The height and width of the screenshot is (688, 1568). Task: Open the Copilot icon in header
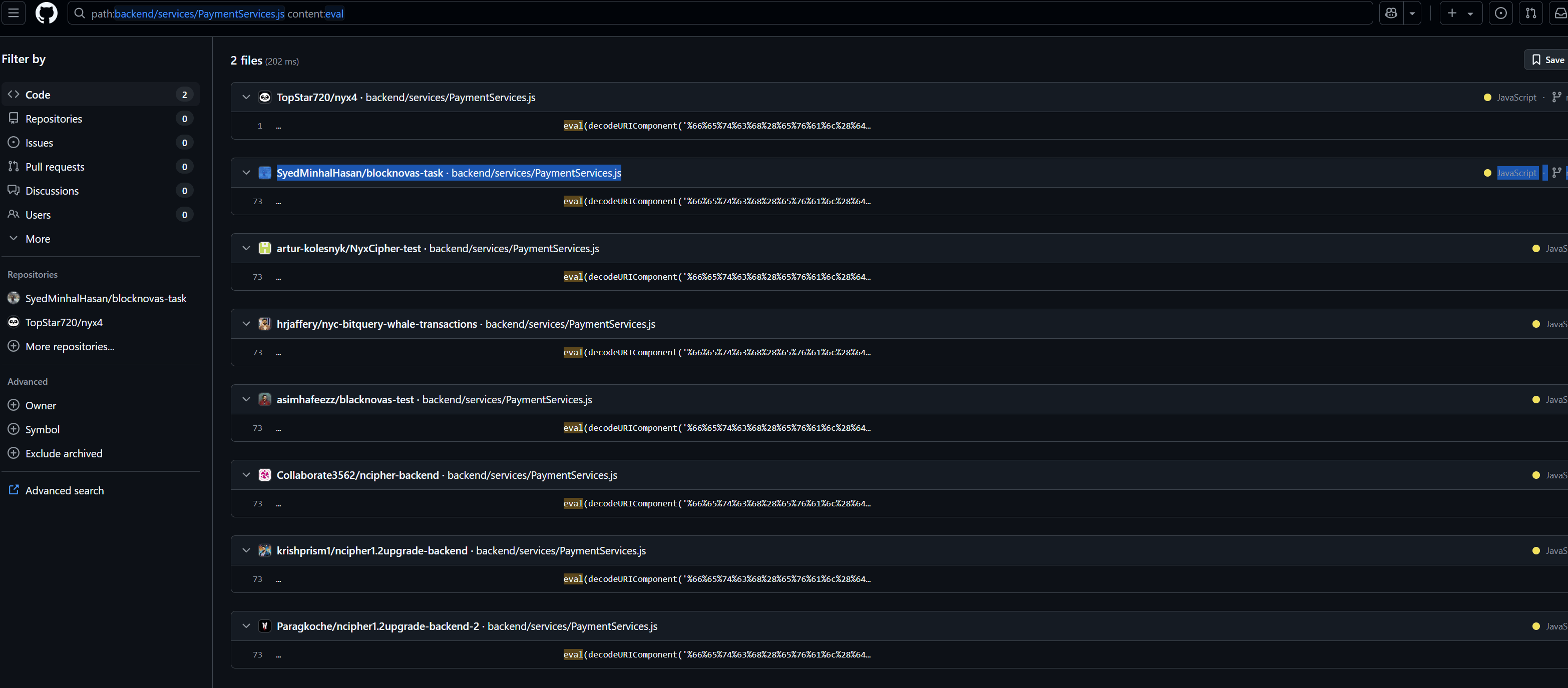click(x=1391, y=13)
